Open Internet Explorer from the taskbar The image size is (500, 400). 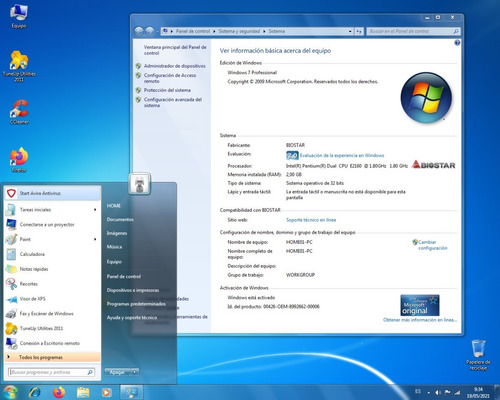pos(35,392)
